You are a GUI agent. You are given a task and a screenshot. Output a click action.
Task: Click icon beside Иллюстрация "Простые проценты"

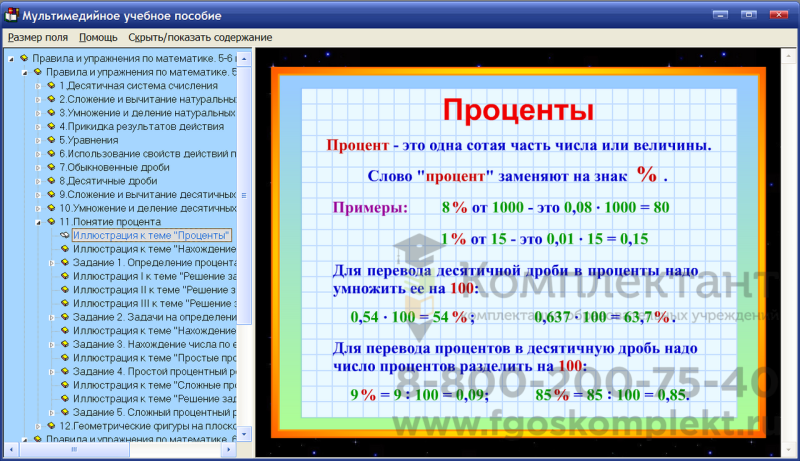coord(65,357)
